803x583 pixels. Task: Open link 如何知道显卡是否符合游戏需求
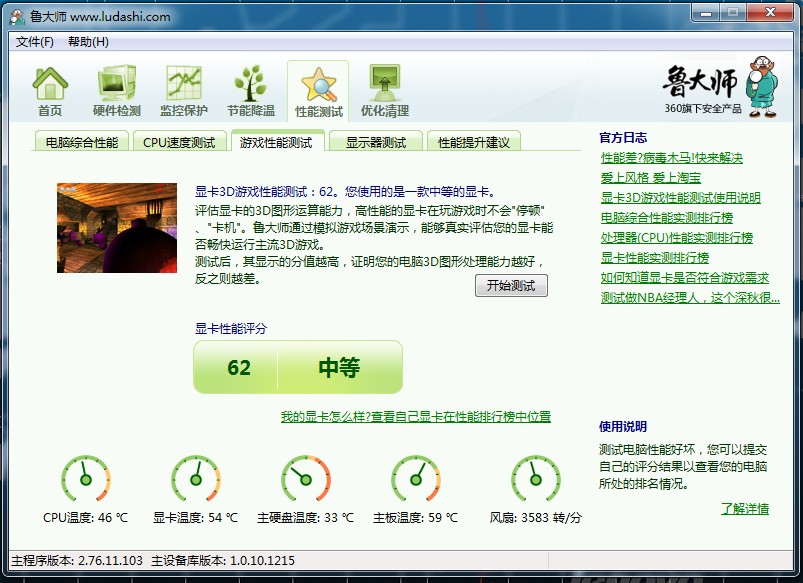(x=685, y=278)
